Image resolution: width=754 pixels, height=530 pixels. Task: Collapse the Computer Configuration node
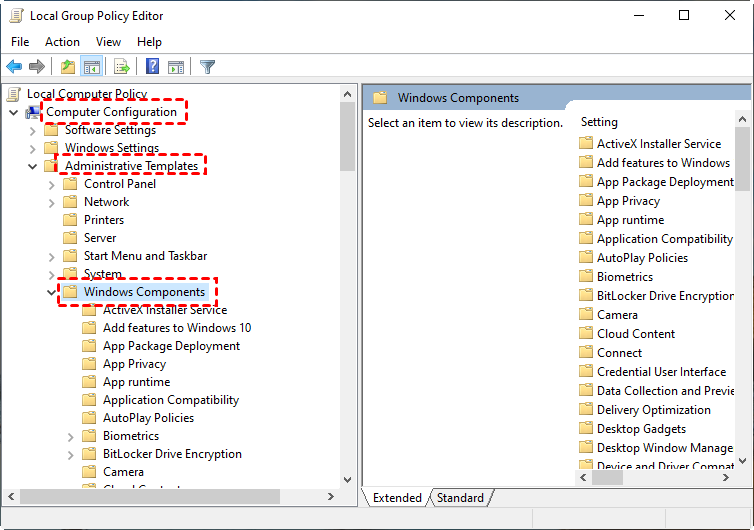tap(14, 113)
